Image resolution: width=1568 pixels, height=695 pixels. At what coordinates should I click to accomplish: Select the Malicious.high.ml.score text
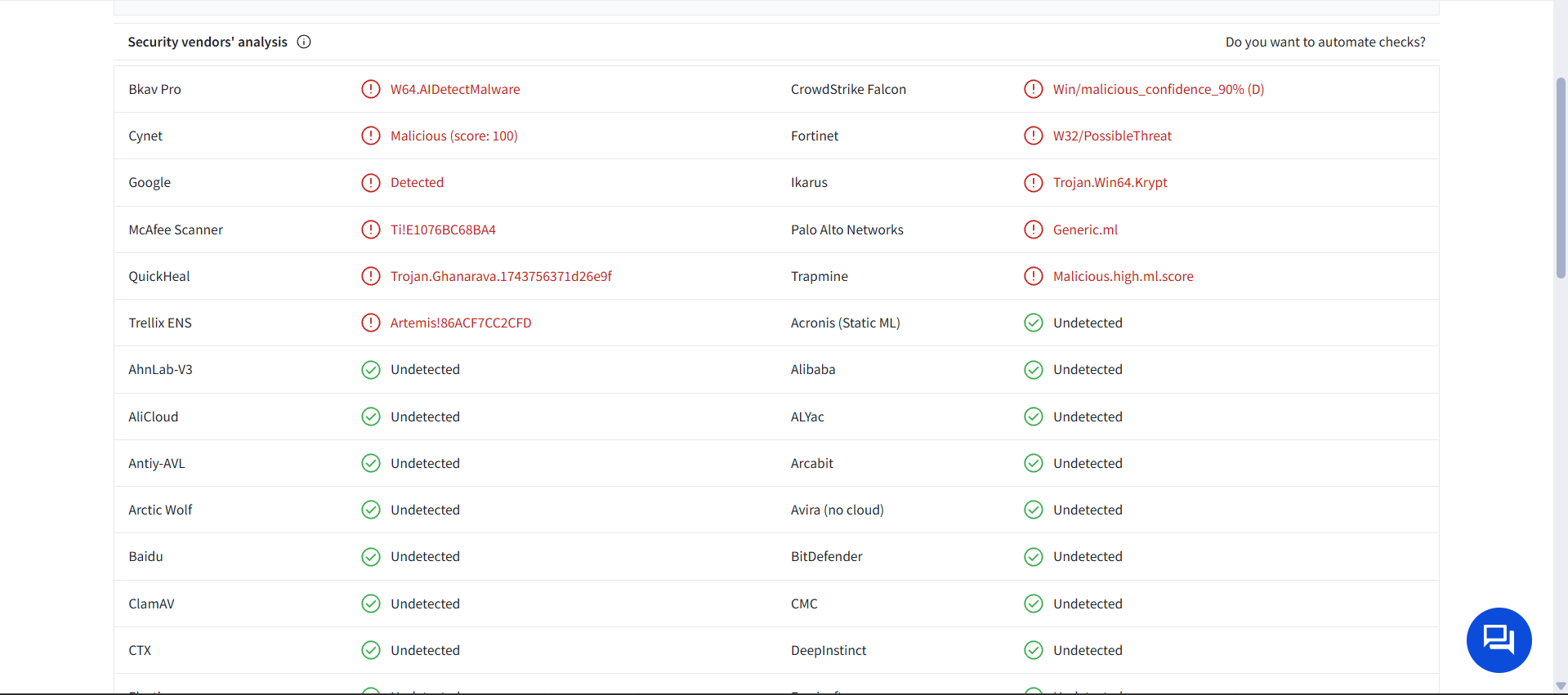pyautogui.click(x=1124, y=276)
